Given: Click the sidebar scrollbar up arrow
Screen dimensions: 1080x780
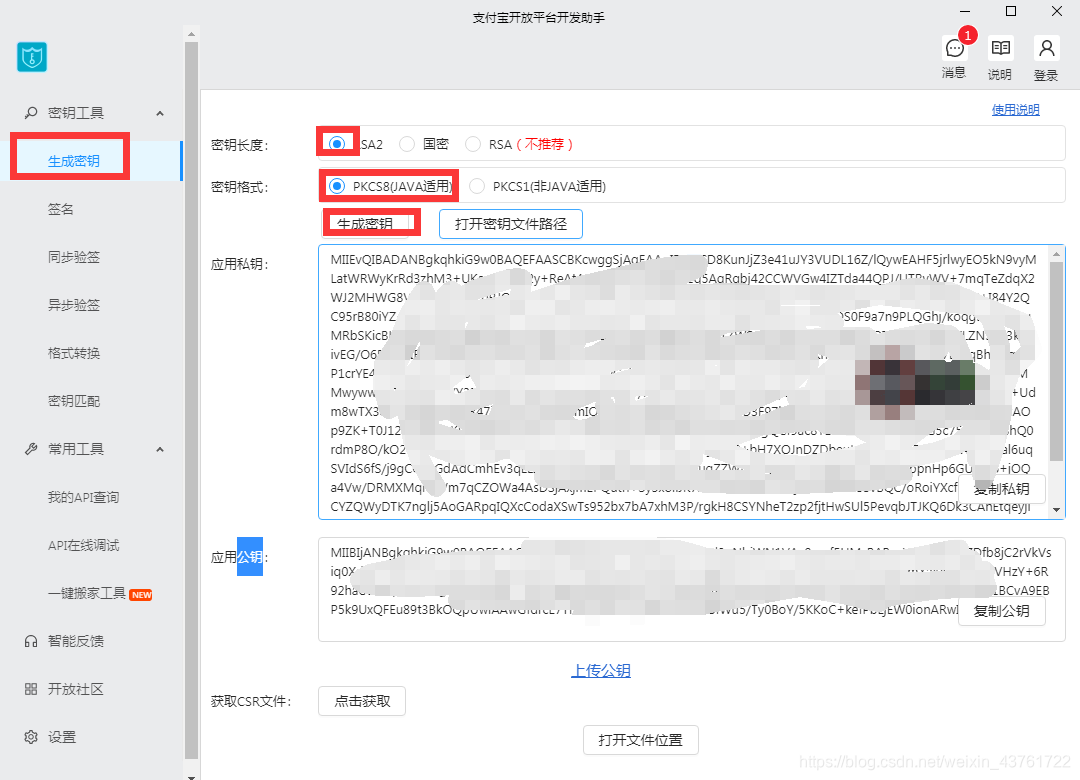Looking at the screenshot, I should (x=191, y=33).
